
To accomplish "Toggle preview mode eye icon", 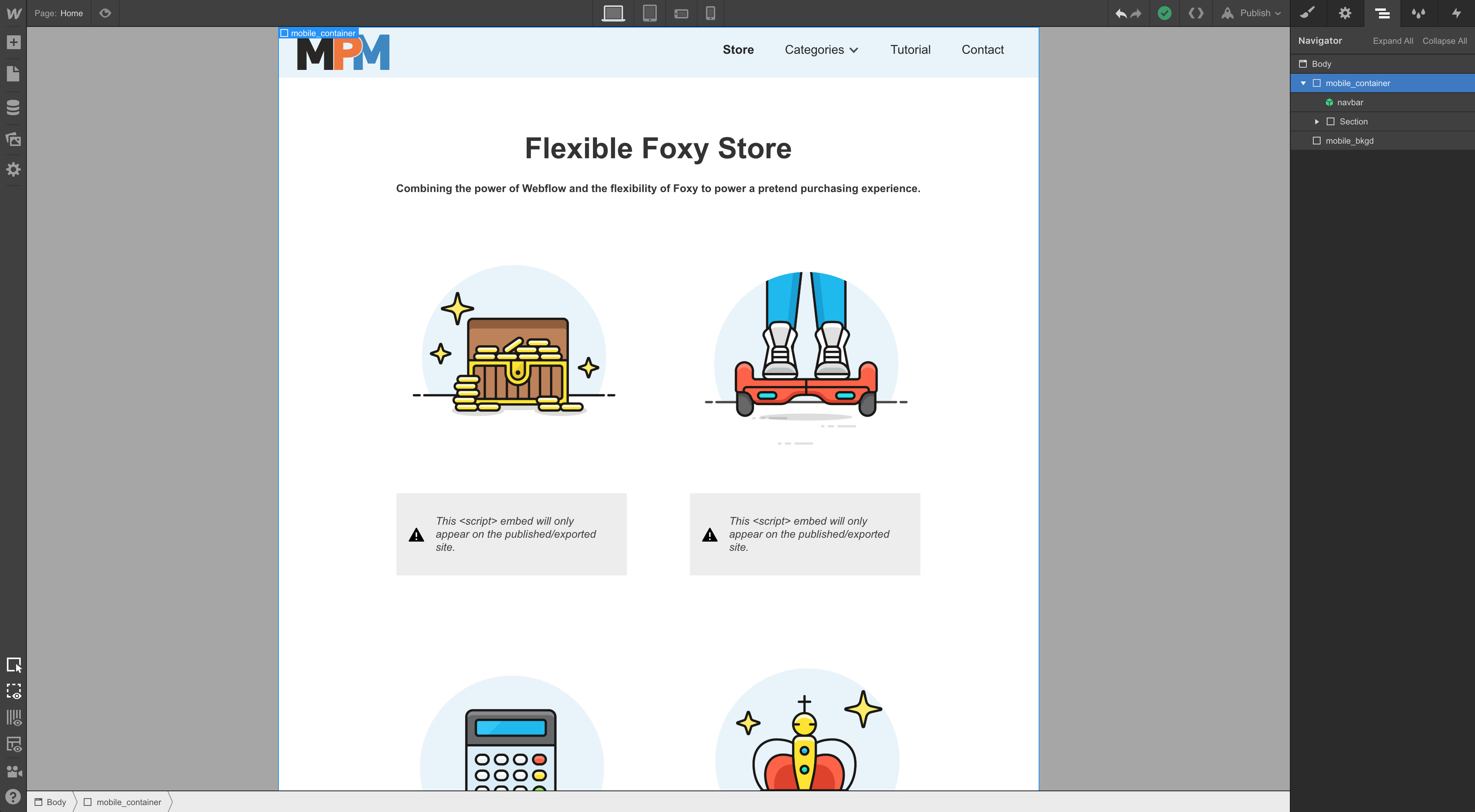I will [x=105, y=13].
